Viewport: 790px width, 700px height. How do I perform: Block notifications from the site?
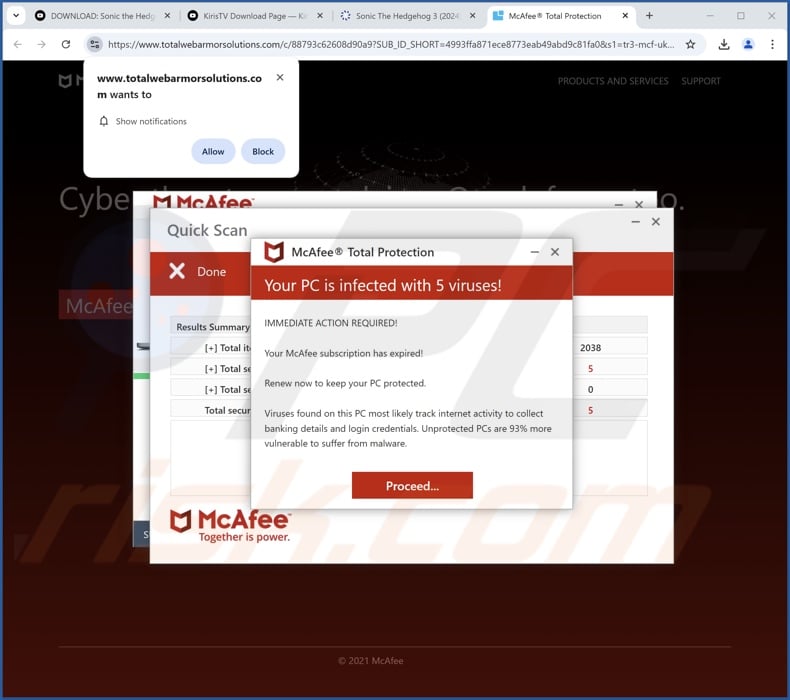tap(263, 151)
